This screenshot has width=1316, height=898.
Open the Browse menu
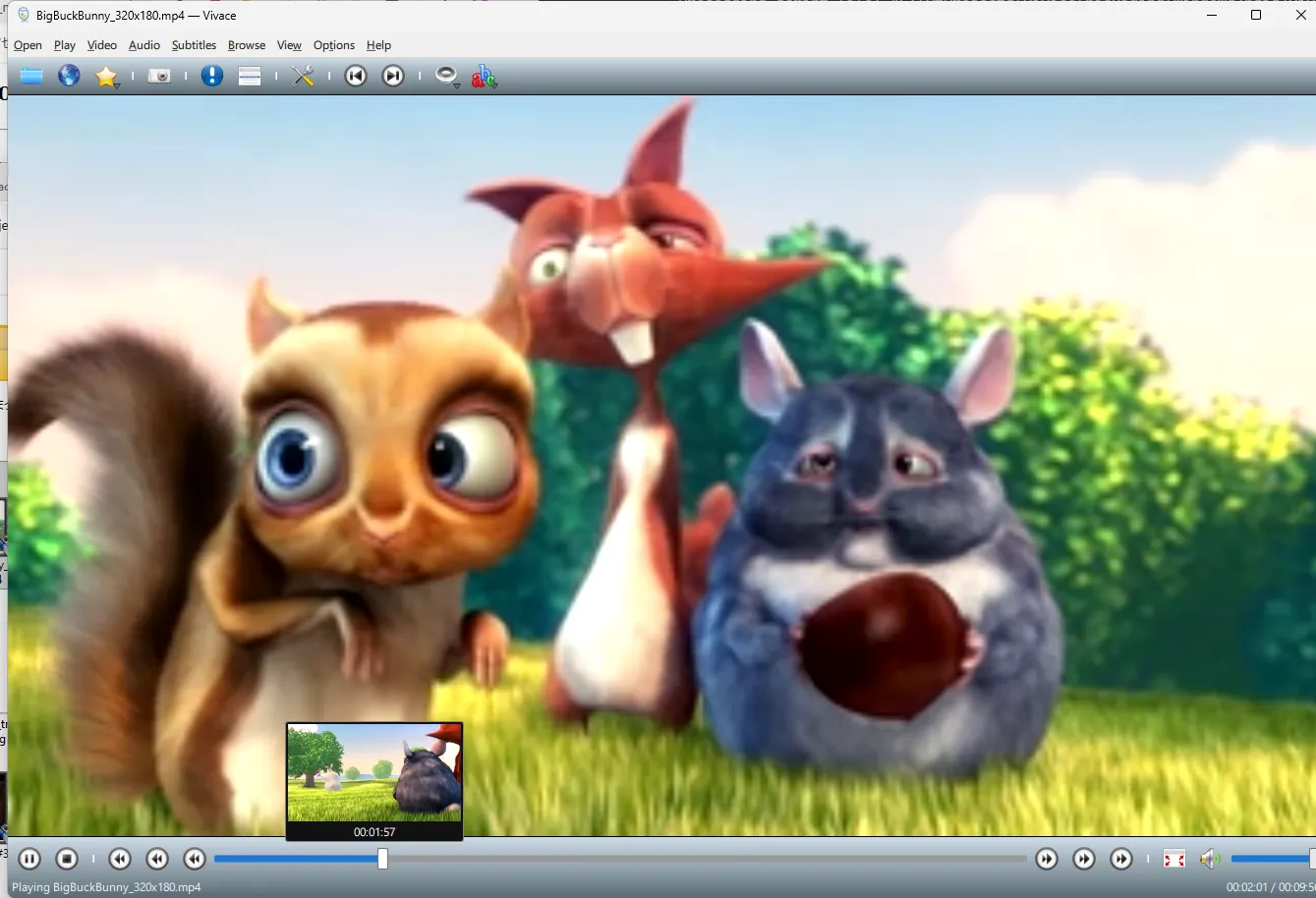click(247, 45)
